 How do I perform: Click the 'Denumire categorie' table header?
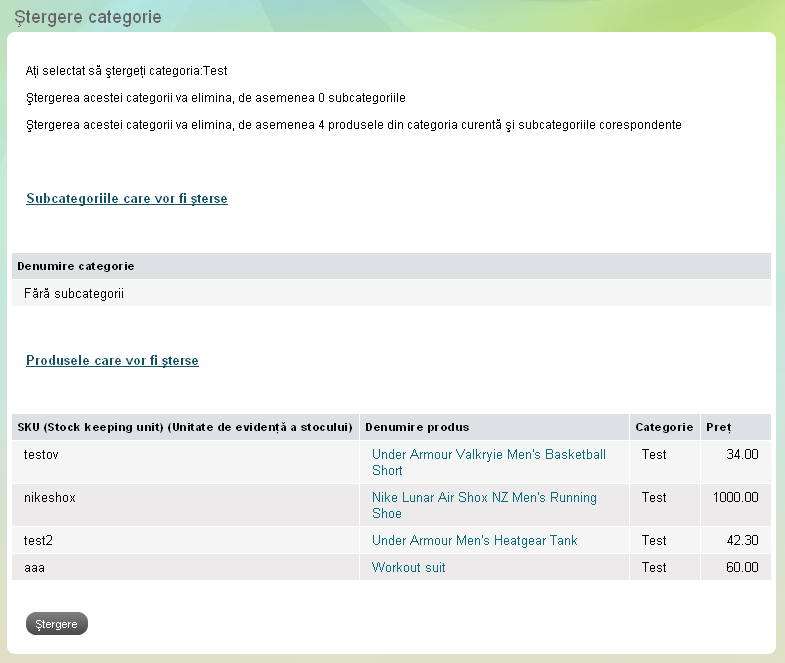pos(76,266)
